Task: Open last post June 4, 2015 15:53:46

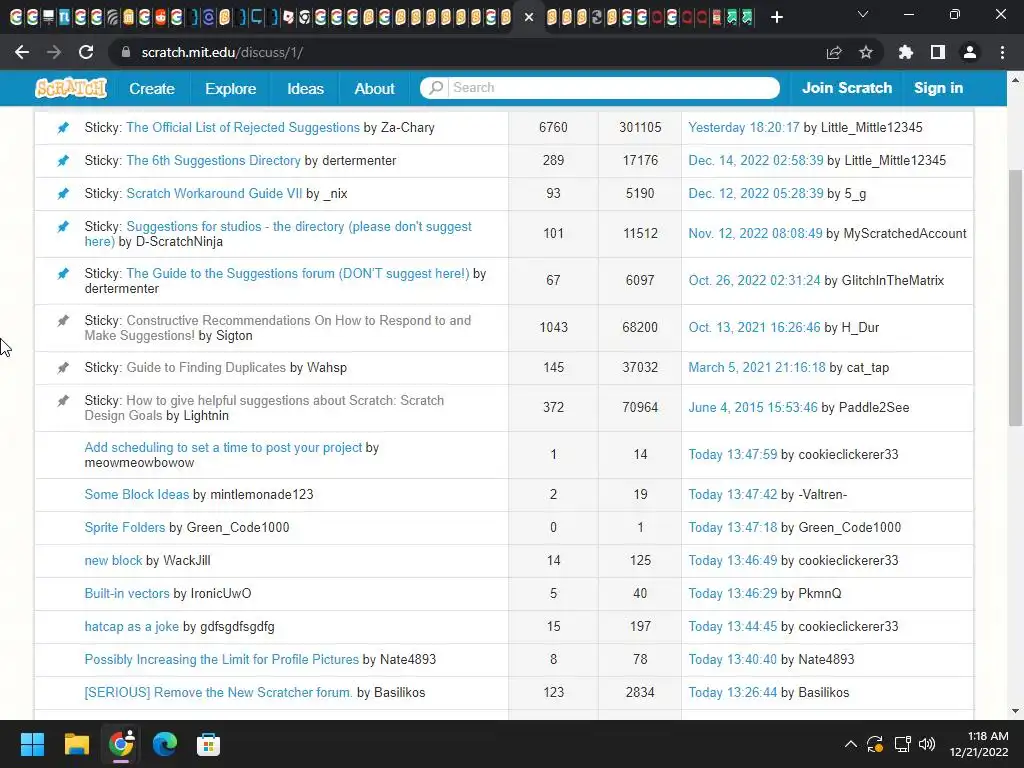Action: pos(753,407)
